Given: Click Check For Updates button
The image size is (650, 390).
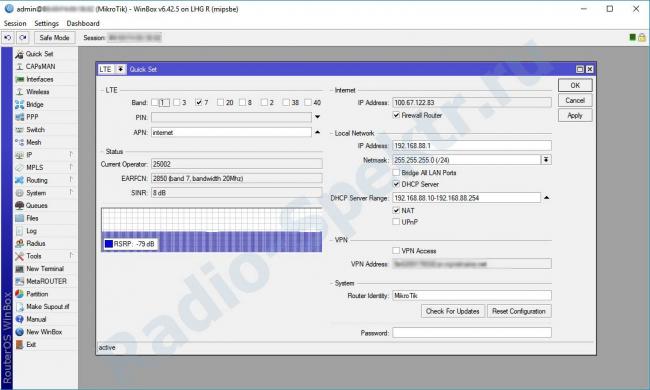Looking at the screenshot, I should (453, 311).
